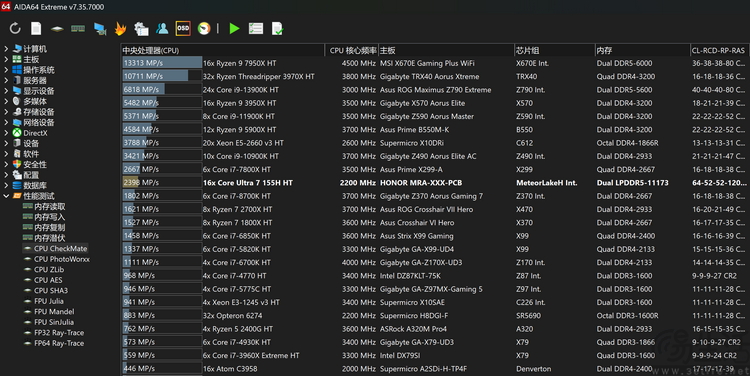Expand the 网络设备 tree node
This screenshot has width=750, height=376.
(x=6, y=122)
